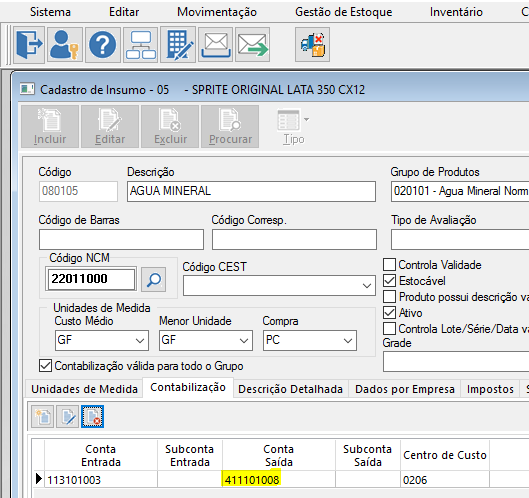Select Centro de Custo cell 0206
529x498 pixels.
point(445,479)
